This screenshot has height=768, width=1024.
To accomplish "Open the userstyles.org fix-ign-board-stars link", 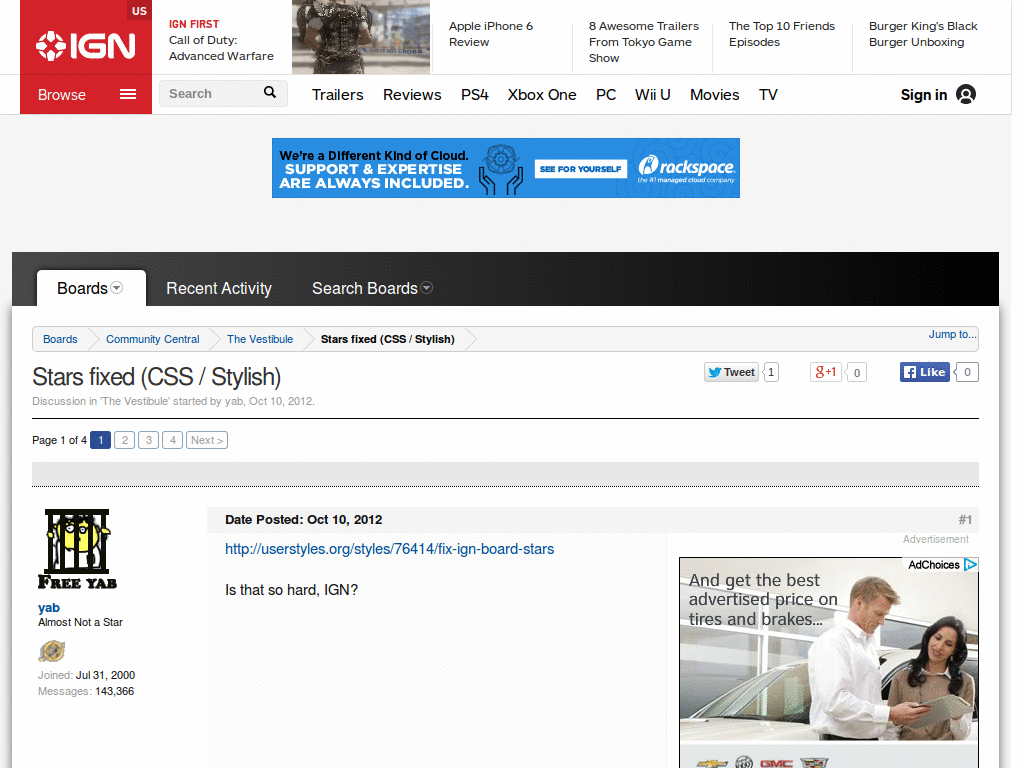I will coord(389,549).
